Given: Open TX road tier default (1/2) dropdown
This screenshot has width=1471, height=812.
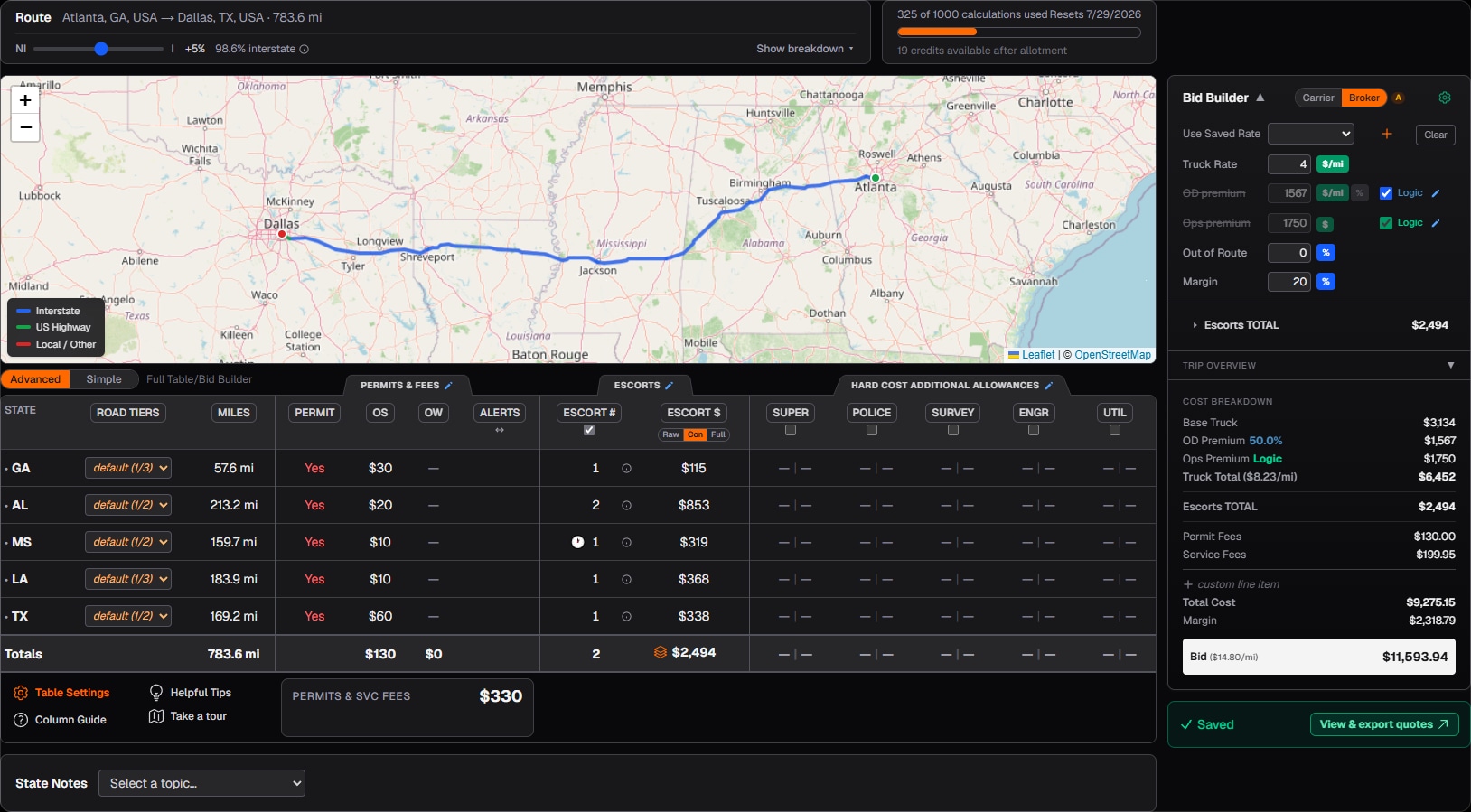Looking at the screenshot, I should click(128, 616).
